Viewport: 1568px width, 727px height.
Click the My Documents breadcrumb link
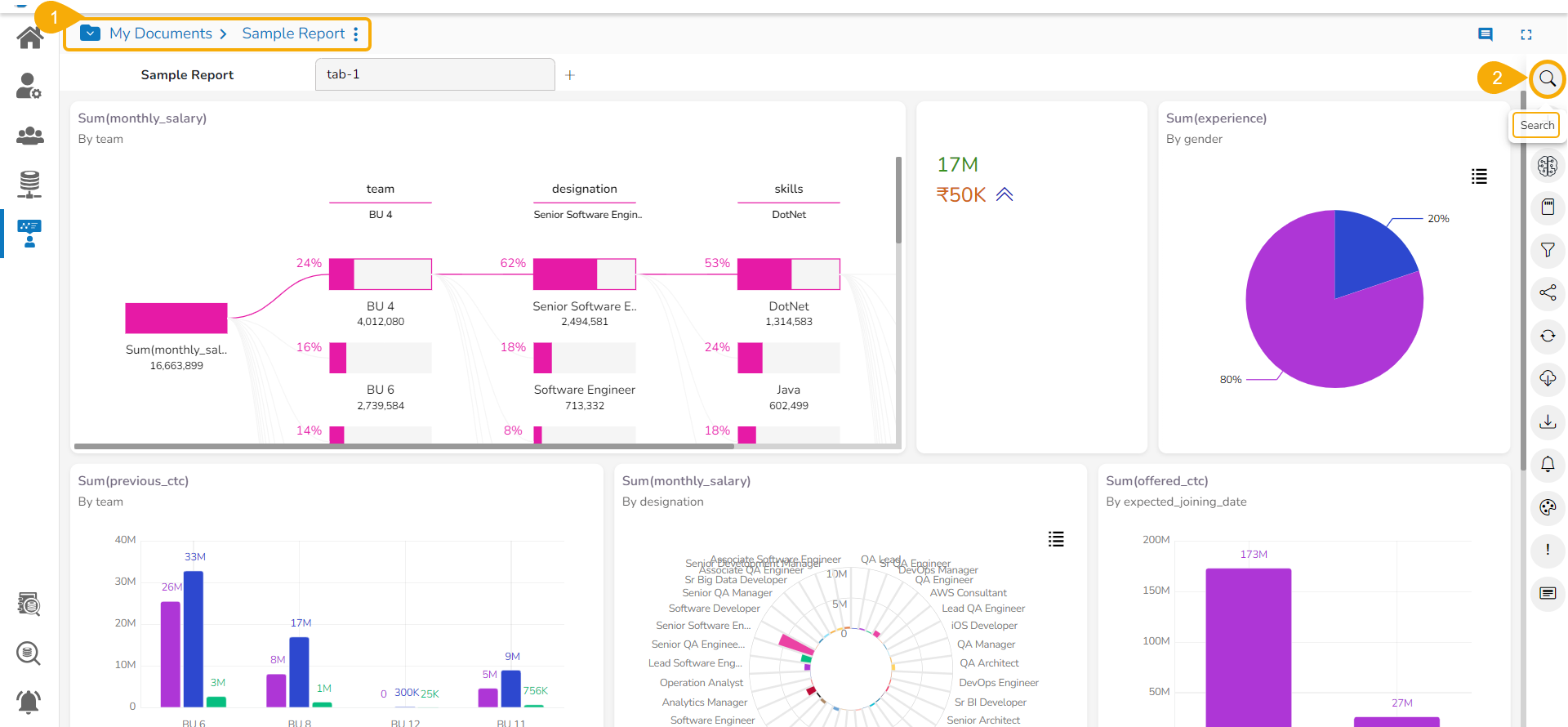coord(161,33)
